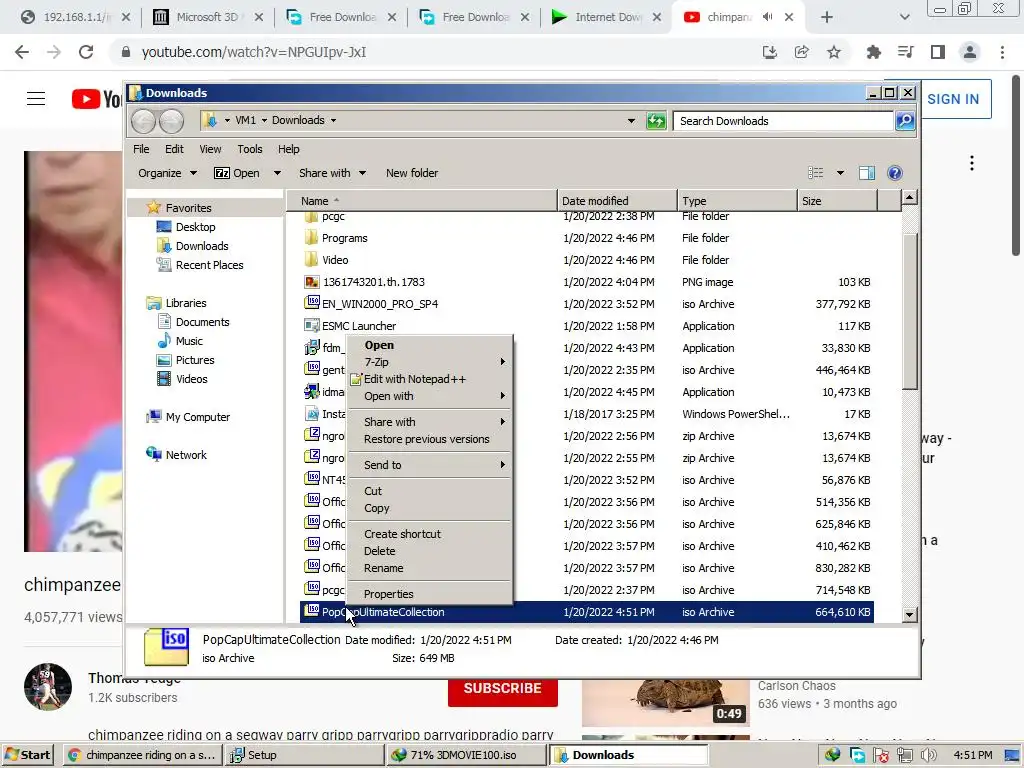Open the Help menu
The height and width of the screenshot is (768, 1024).
point(289,149)
